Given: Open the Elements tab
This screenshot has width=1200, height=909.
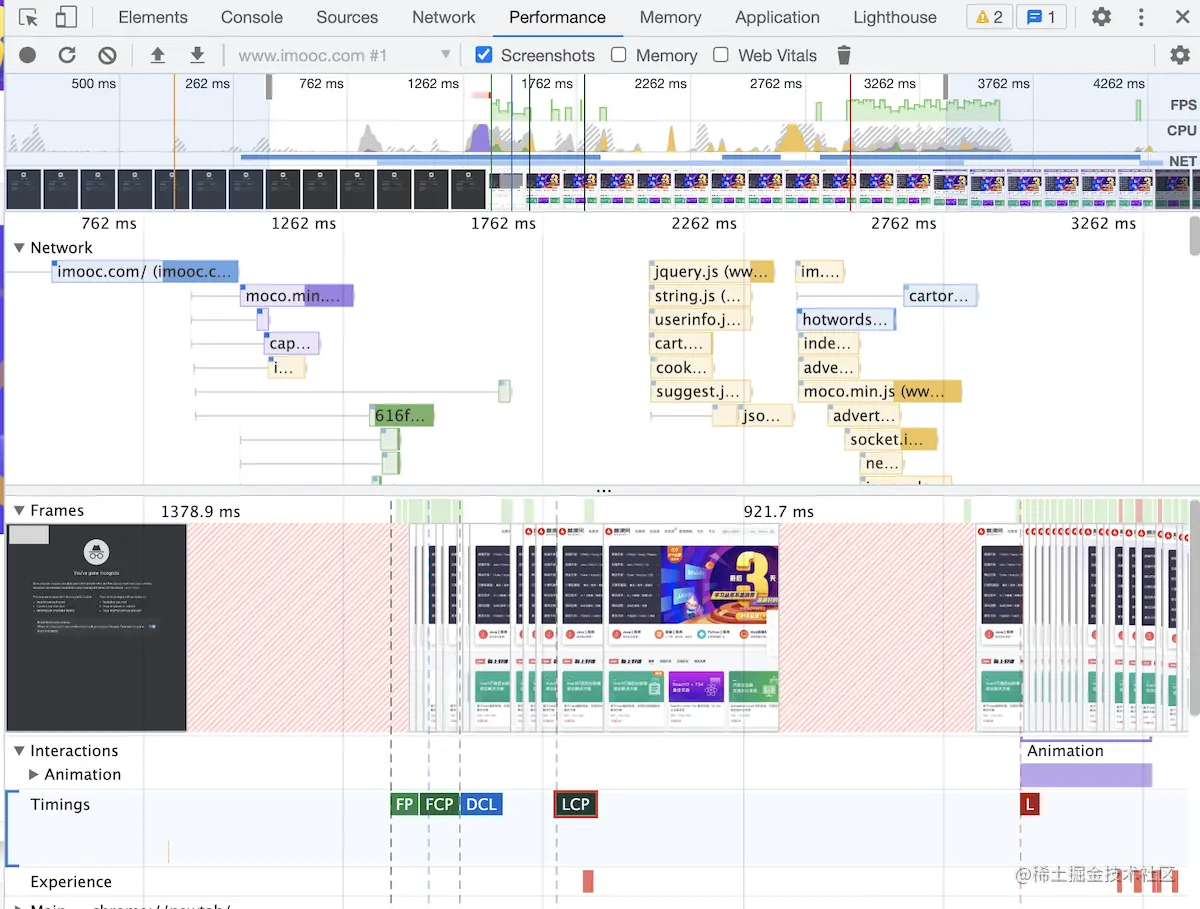Looking at the screenshot, I should [152, 17].
